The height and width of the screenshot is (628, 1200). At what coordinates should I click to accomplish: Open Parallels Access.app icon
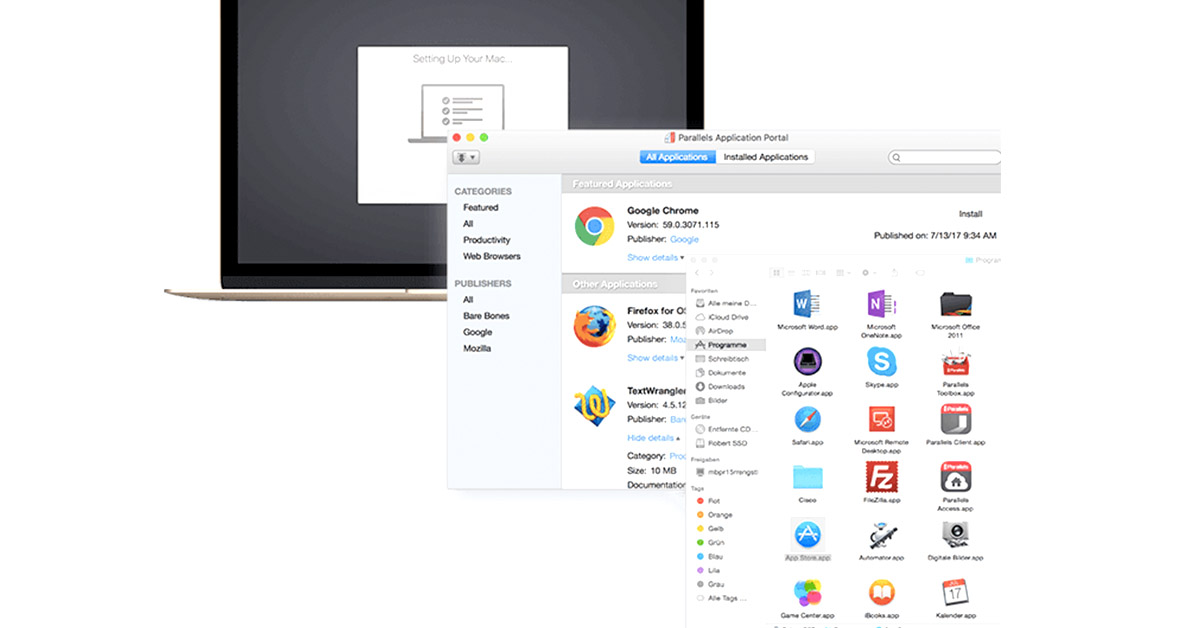point(957,477)
